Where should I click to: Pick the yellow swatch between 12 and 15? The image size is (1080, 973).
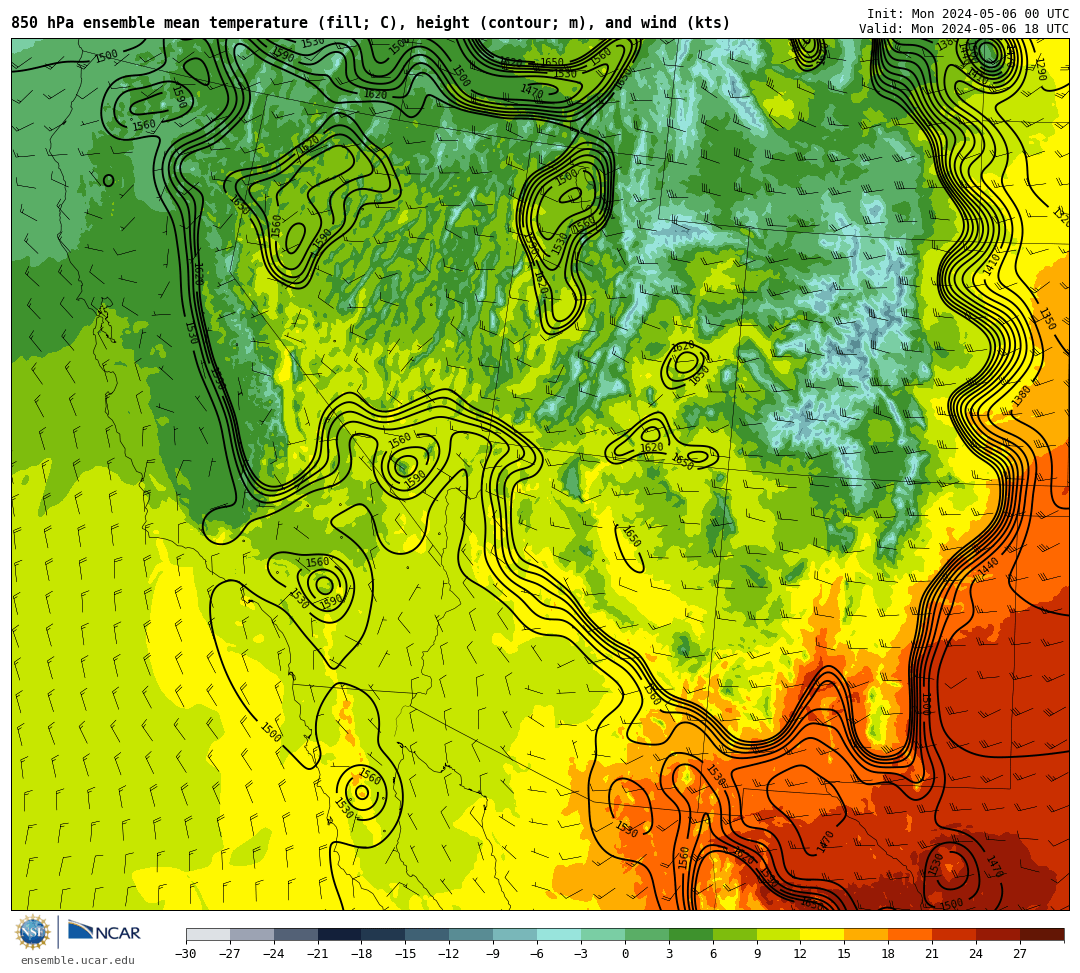click(x=823, y=934)
